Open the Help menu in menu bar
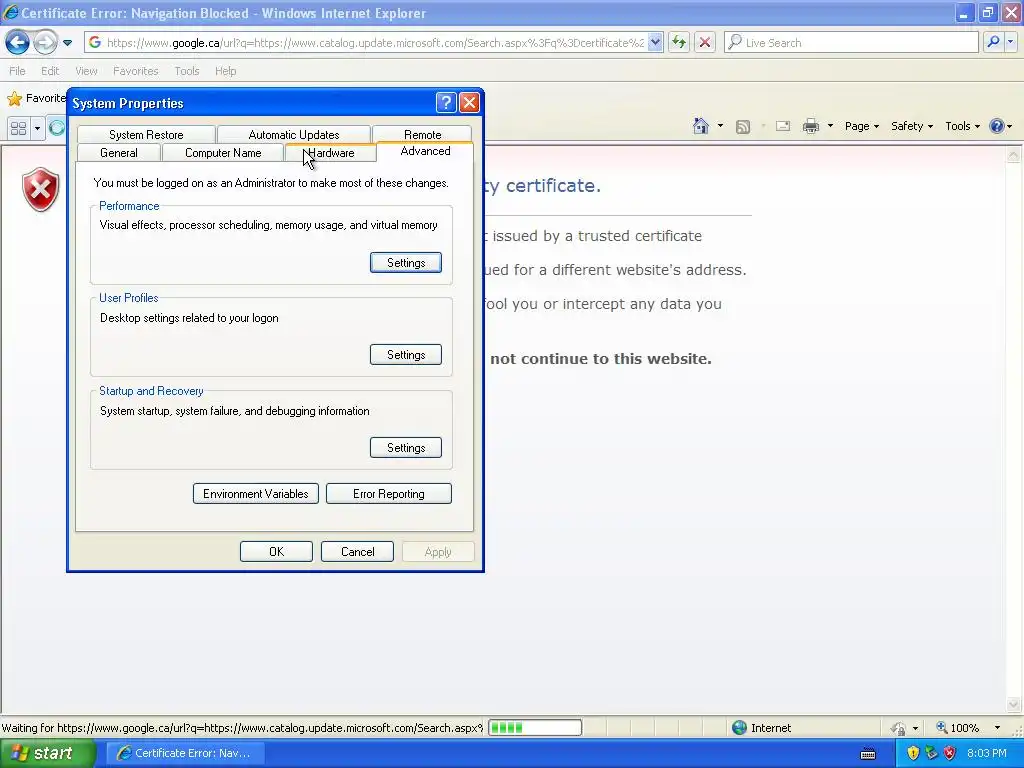 coord(225,71)
